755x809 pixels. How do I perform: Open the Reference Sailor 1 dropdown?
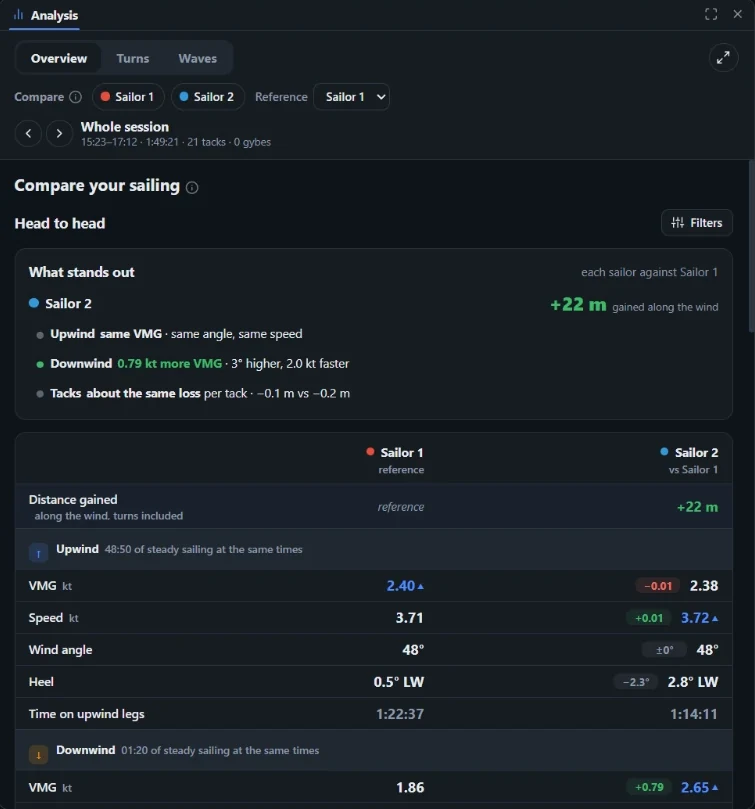coord(351,97)
